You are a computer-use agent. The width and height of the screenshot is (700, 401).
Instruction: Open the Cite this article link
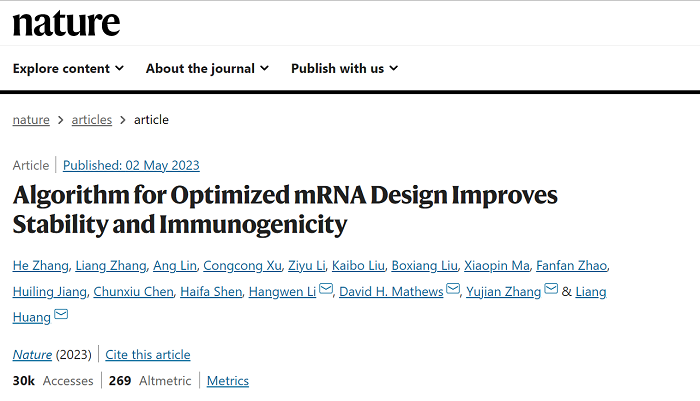[148, 355]
